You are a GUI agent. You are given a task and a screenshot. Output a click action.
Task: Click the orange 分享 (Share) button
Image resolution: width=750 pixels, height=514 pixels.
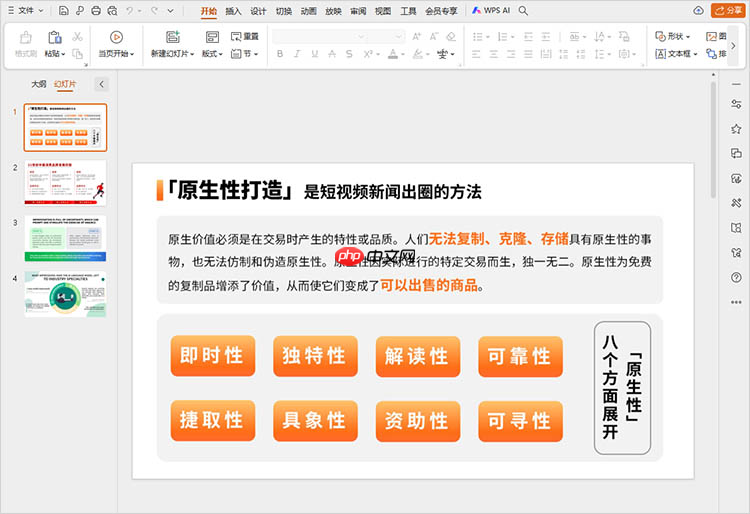tap(728, 11)
